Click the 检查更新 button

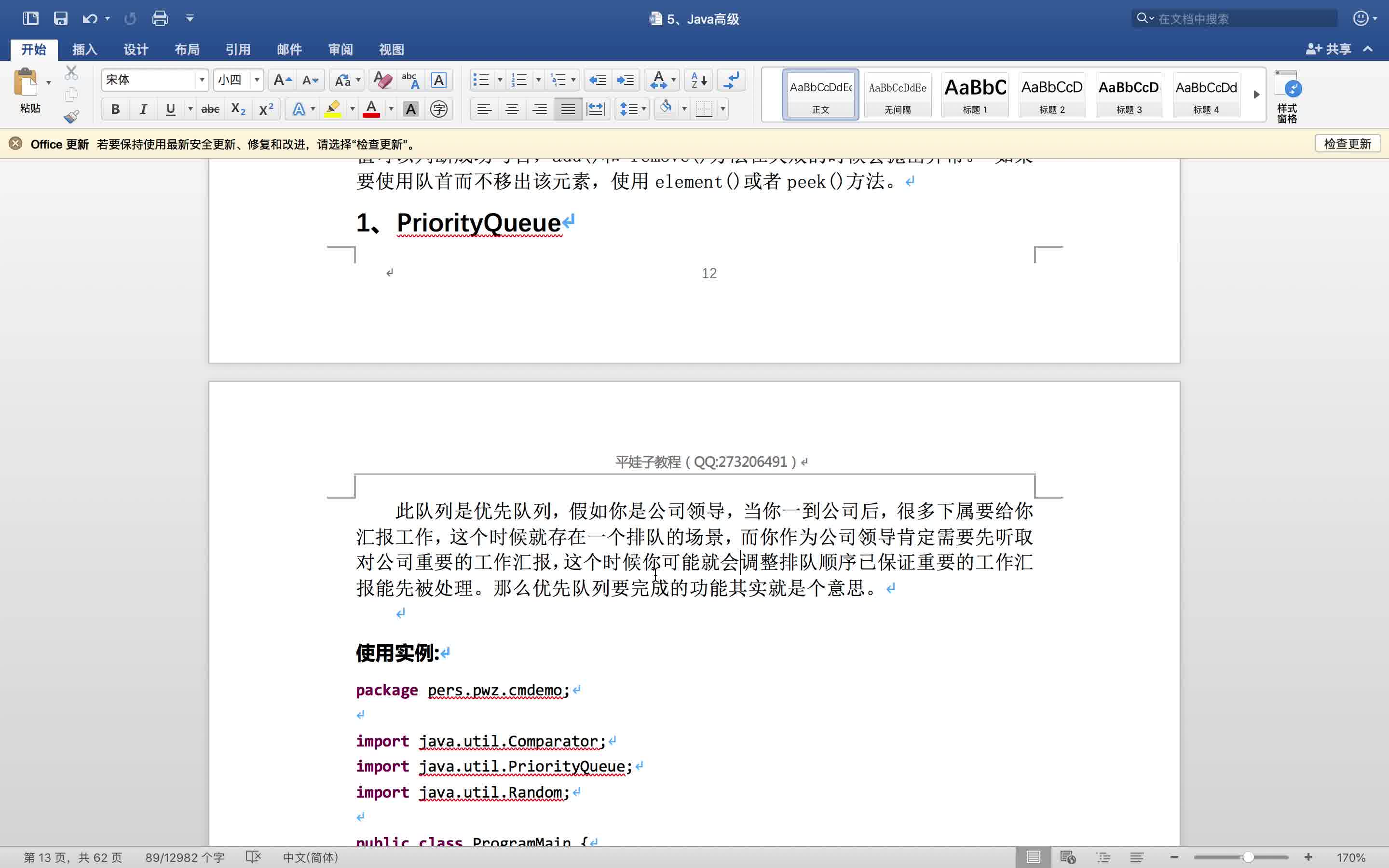pos(1347,144)
